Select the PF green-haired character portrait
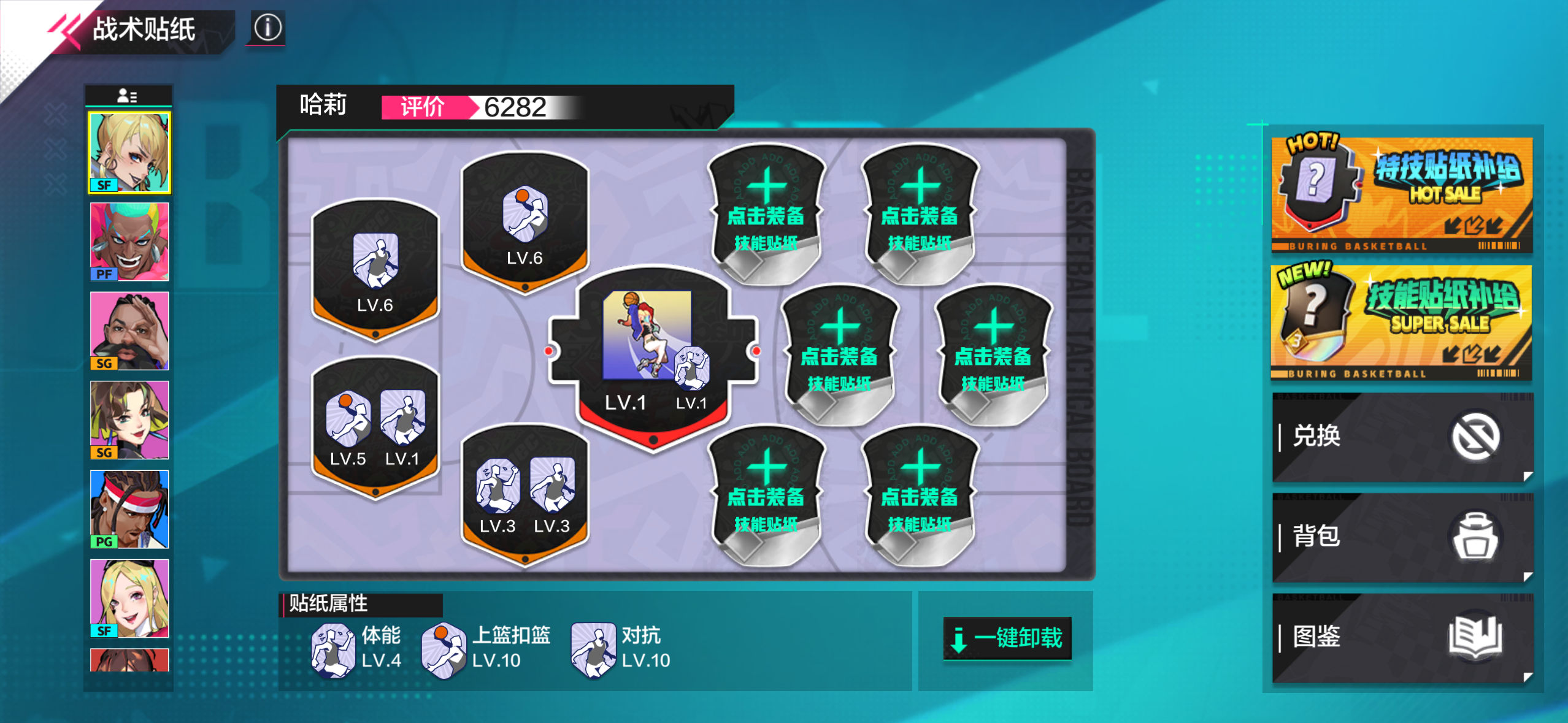Viewport: 1568px width, 723px height. tap(129, 242)
